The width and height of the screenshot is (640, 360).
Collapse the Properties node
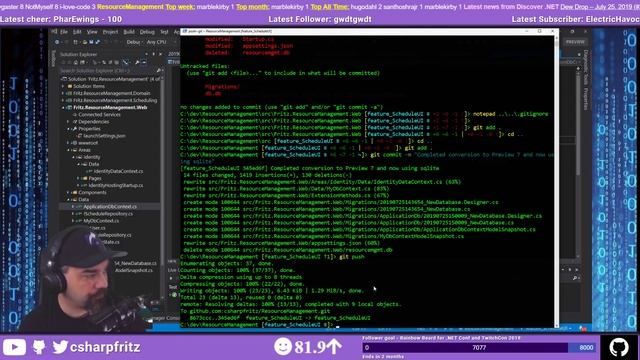69,129
